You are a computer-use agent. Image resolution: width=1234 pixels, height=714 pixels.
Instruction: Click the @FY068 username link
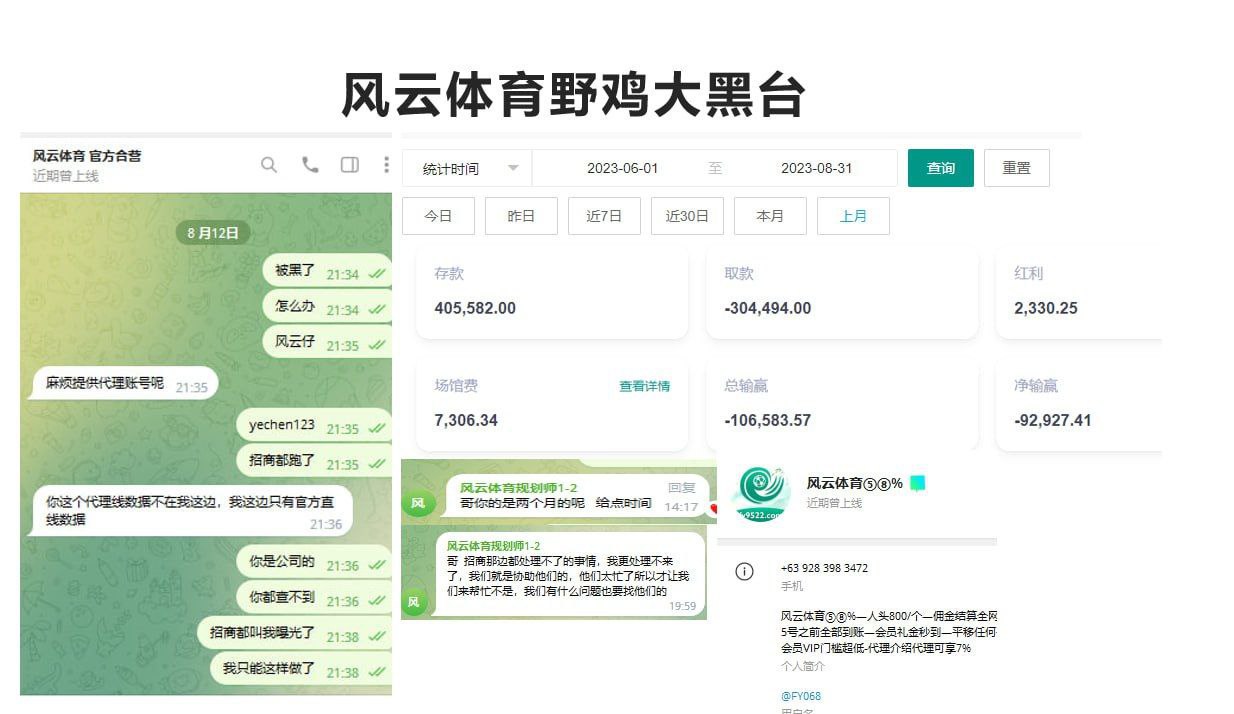point(800,695)
